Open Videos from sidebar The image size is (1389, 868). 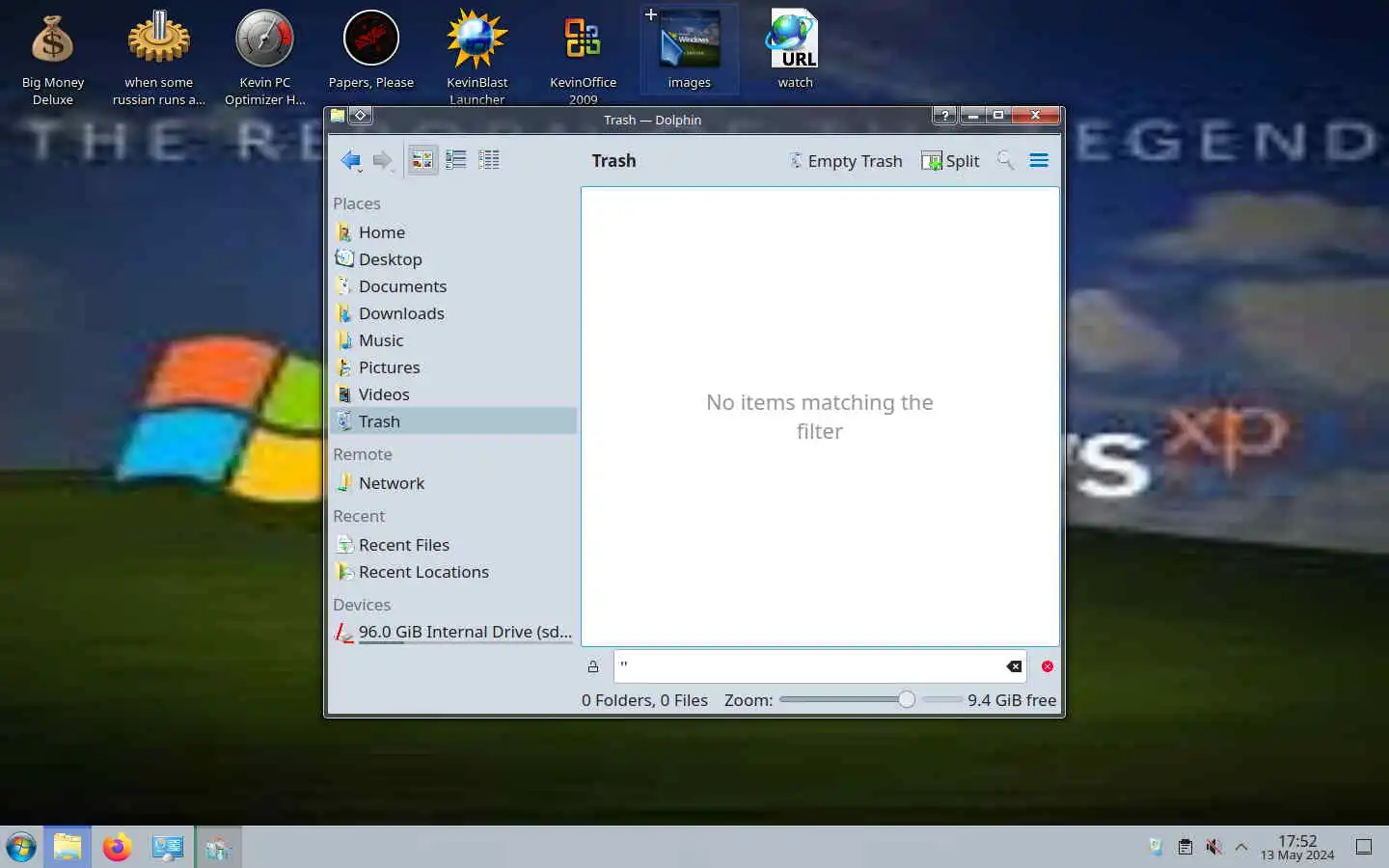(453, 394)
